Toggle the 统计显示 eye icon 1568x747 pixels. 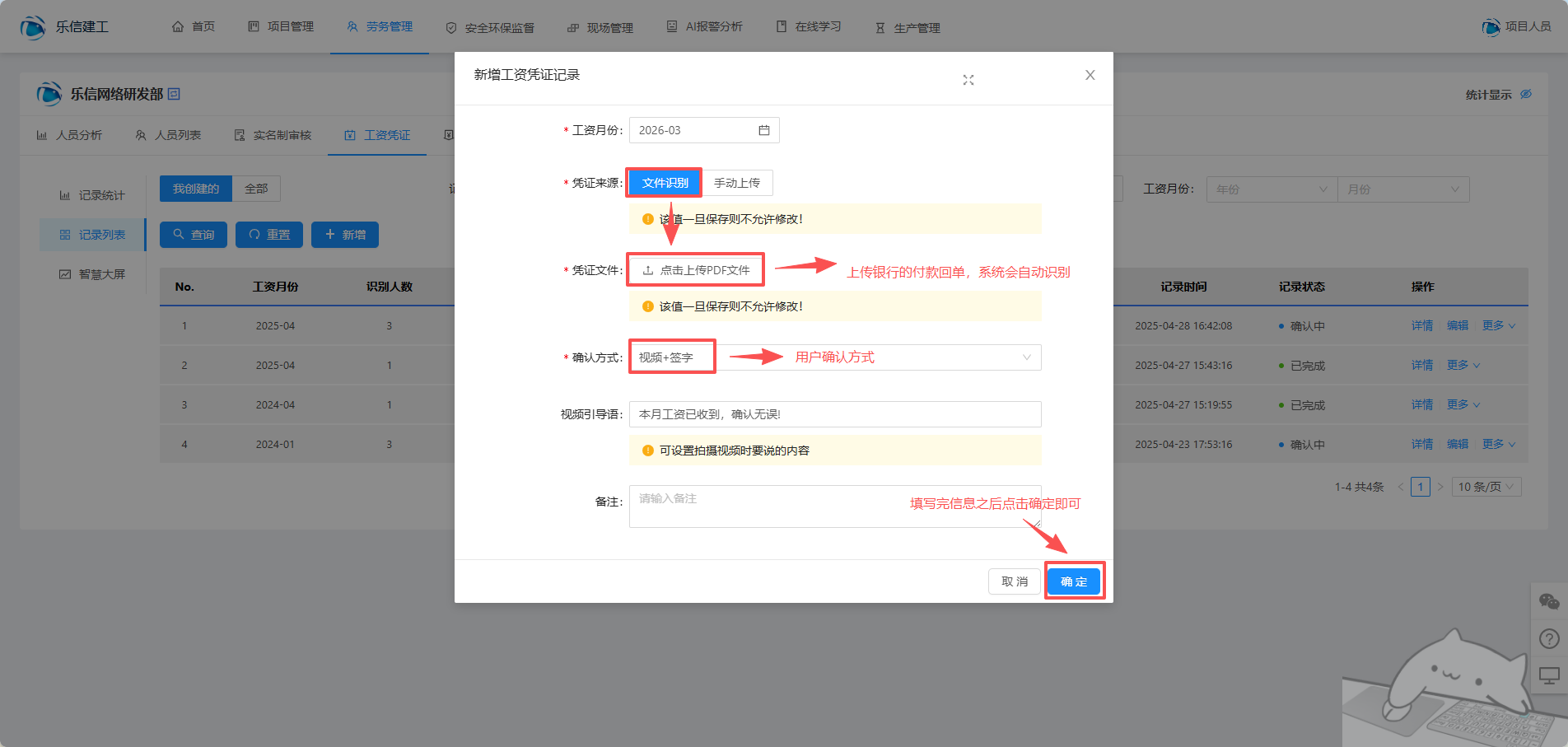click(x=1525, y=94)
